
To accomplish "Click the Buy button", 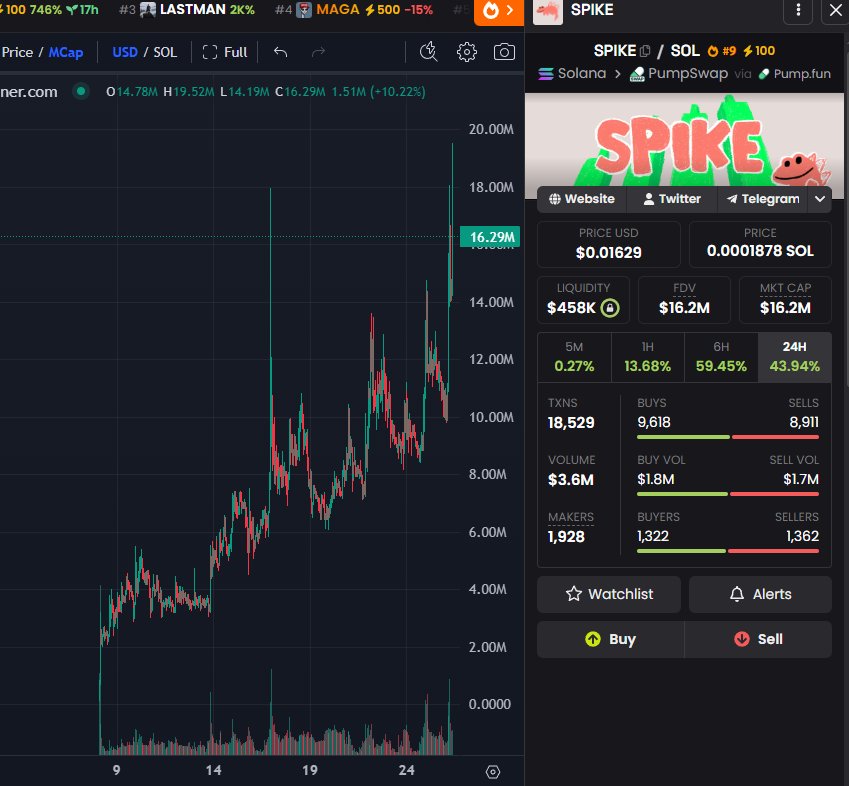I will [611, 639].
